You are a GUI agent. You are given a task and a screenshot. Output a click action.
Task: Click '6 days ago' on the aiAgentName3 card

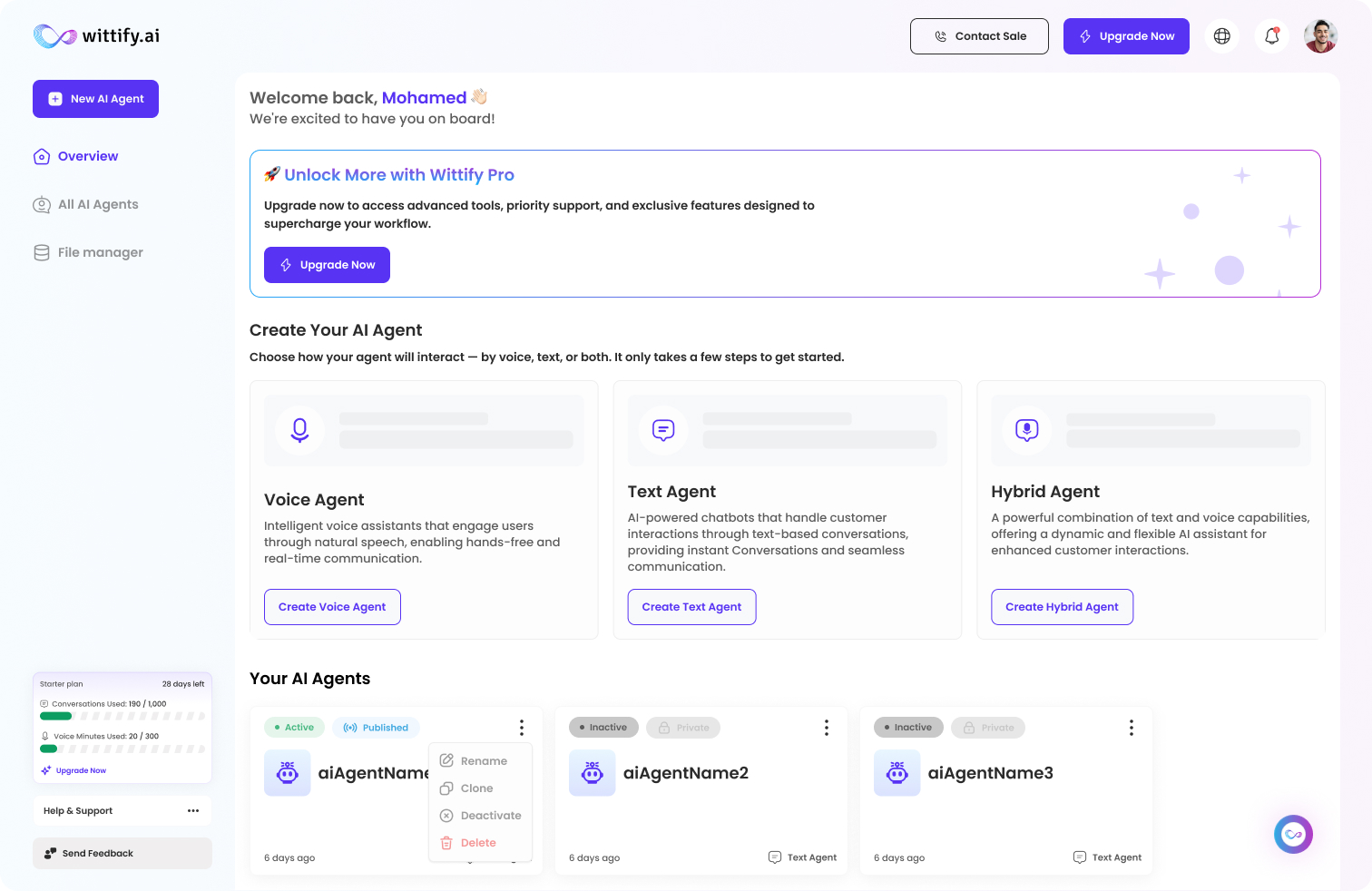coord(899,857)
